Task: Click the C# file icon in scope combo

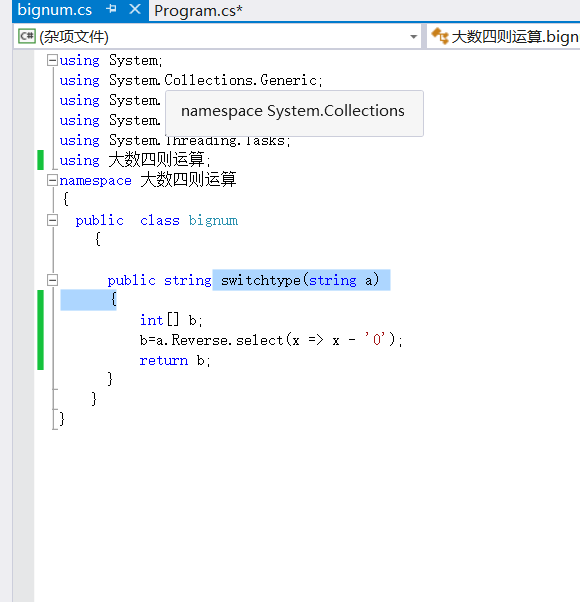Action: (27, 36)
